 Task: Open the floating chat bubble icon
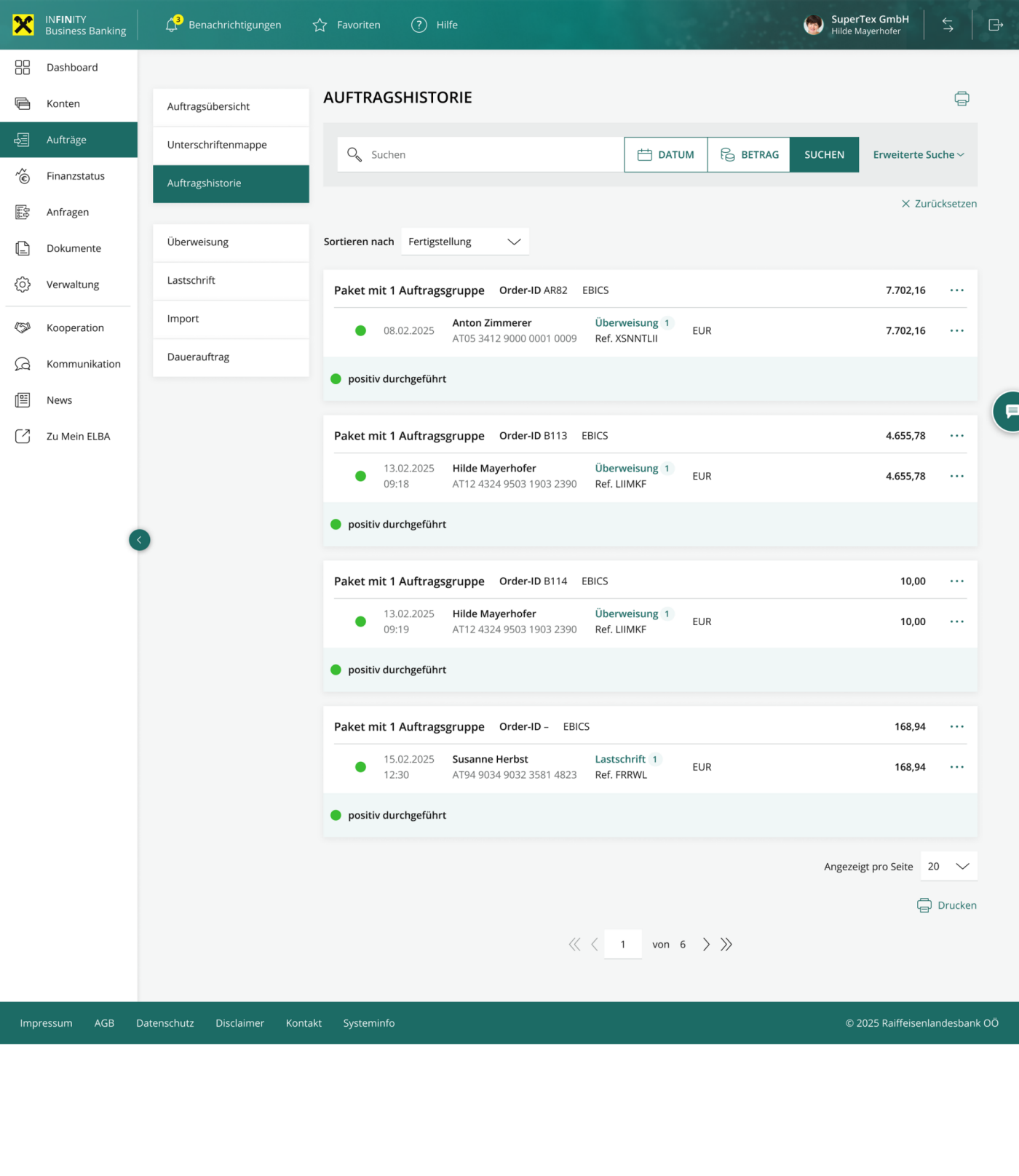1009,411
